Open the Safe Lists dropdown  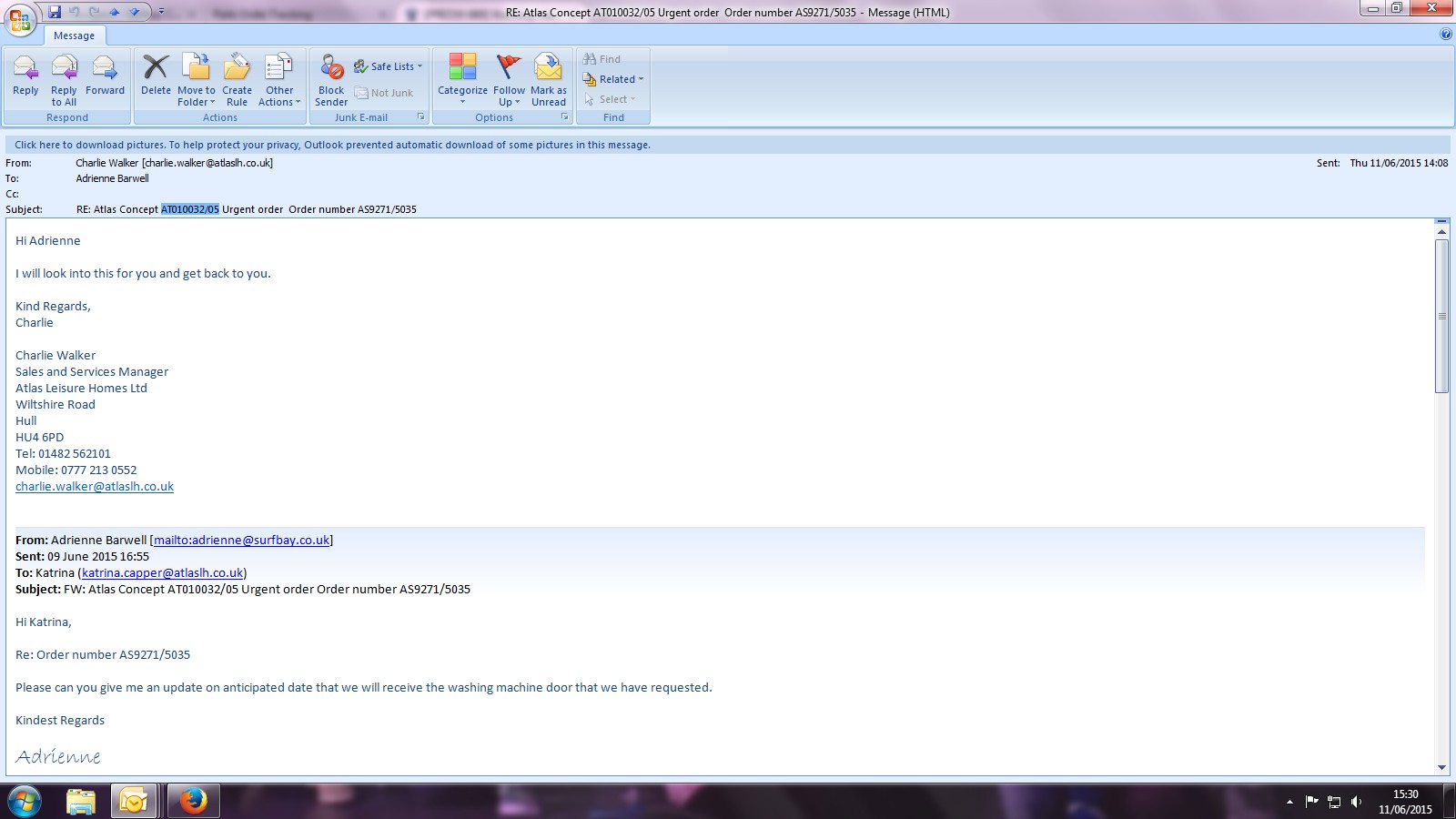pyautogui.click(x=389, y=66)
